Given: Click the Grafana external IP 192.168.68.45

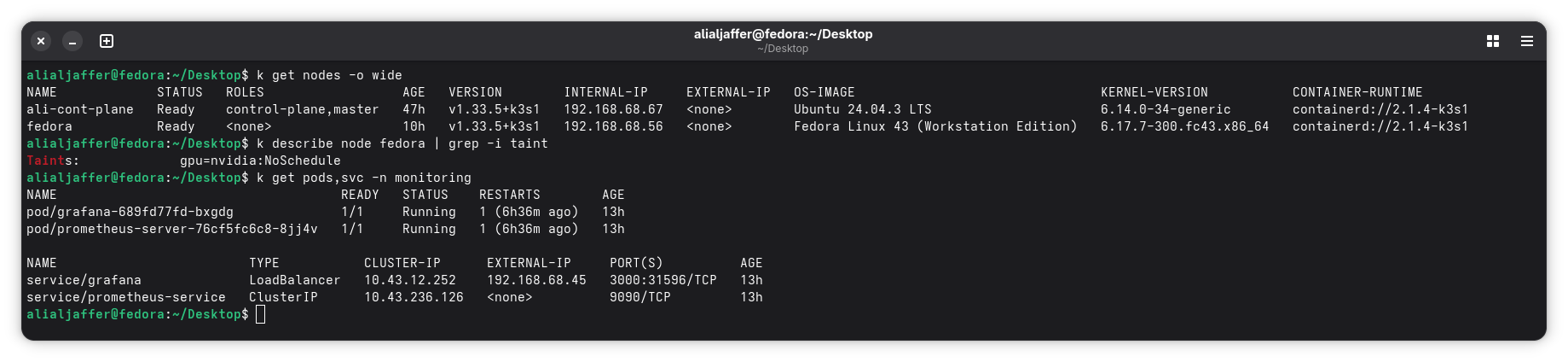Looking at the screenshot, I should [x=536, y=280].
